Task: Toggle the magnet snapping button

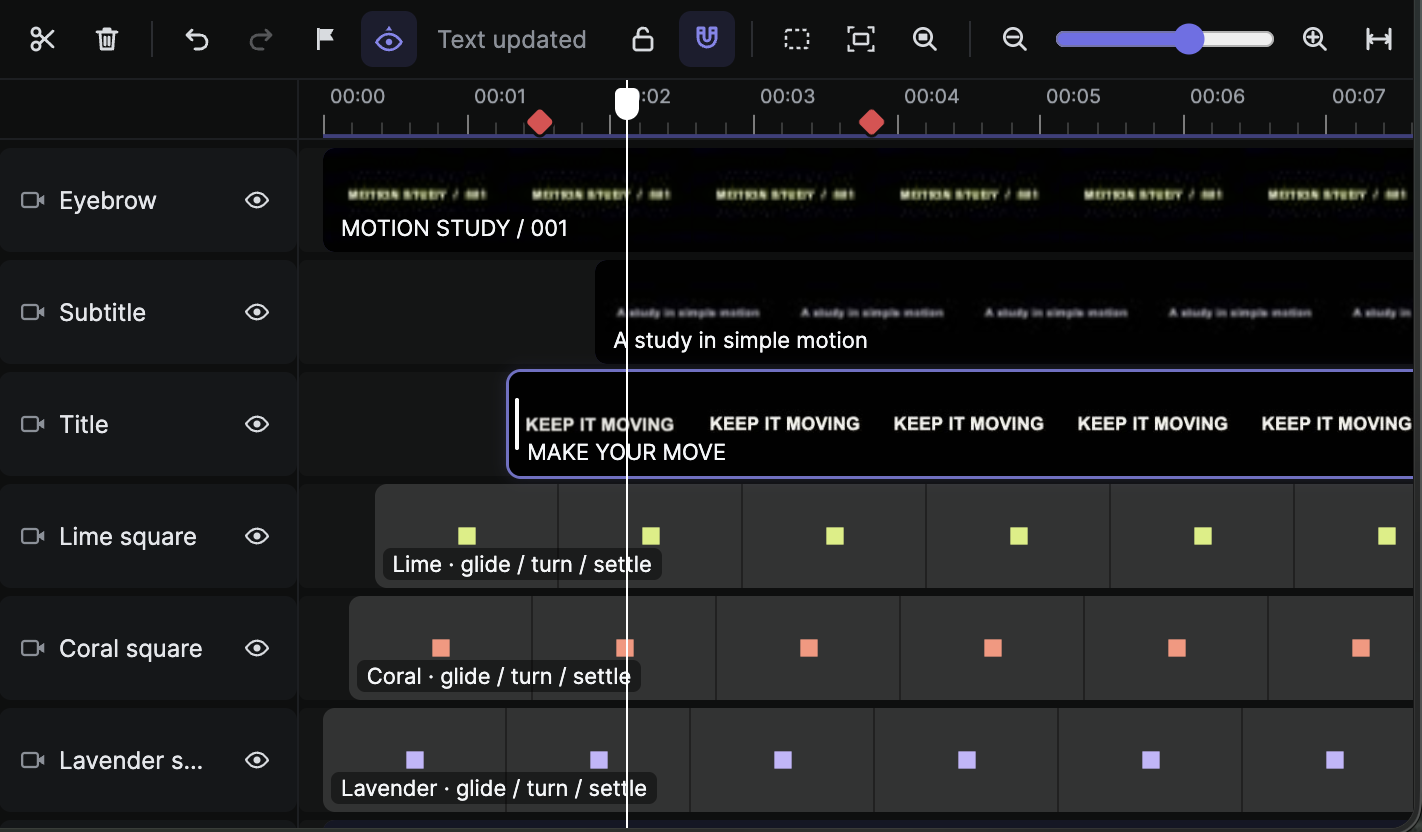Action: pyautogui.click(x=707, y=39)
